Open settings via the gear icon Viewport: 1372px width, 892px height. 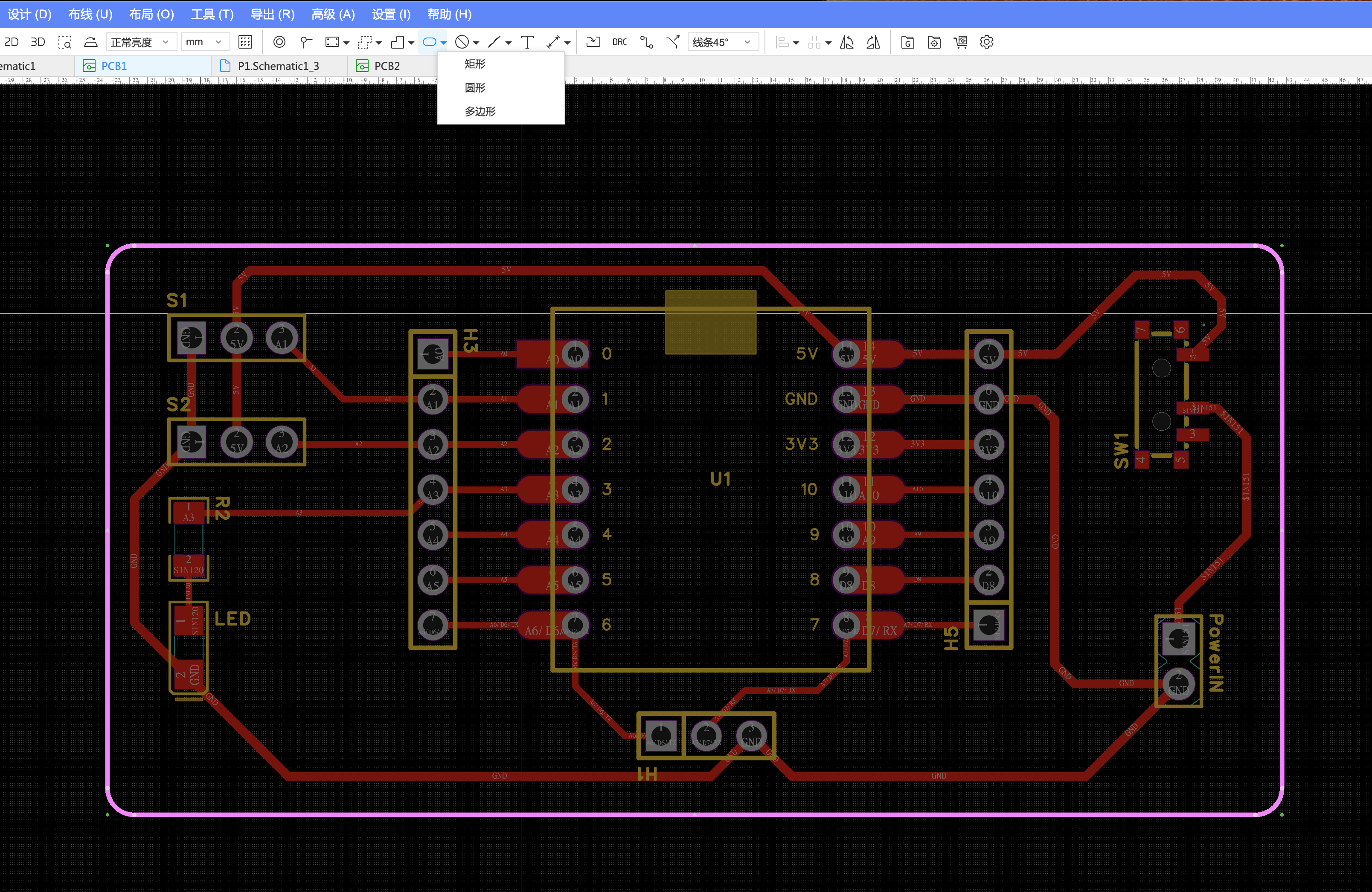(x=987, y=42)
